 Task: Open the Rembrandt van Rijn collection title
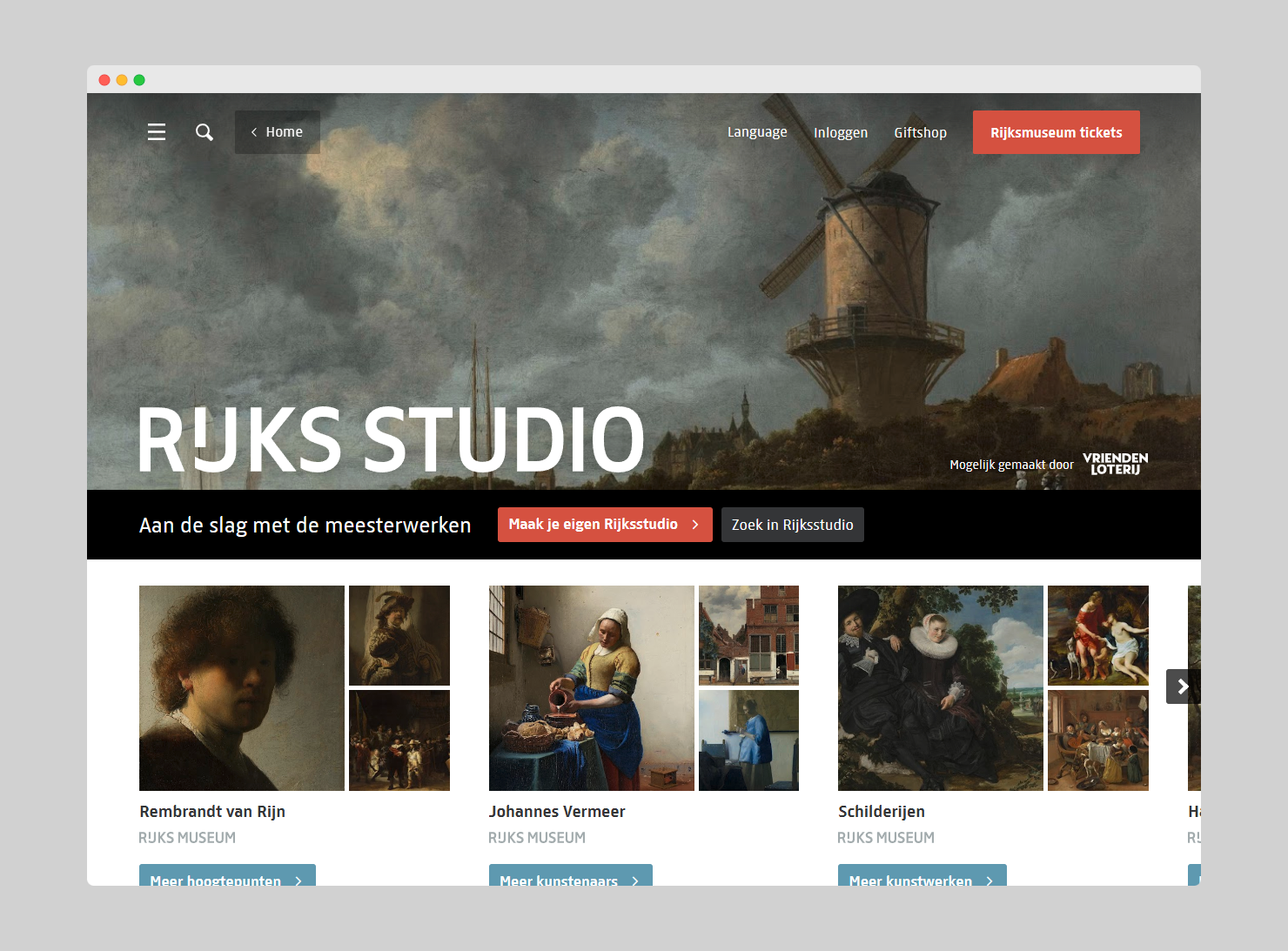pos(212,812)
